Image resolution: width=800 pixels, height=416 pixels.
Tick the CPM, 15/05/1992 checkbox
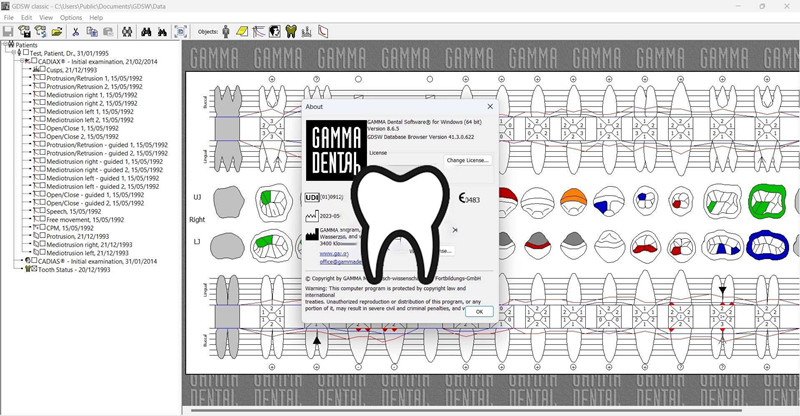tap(43, 228)
